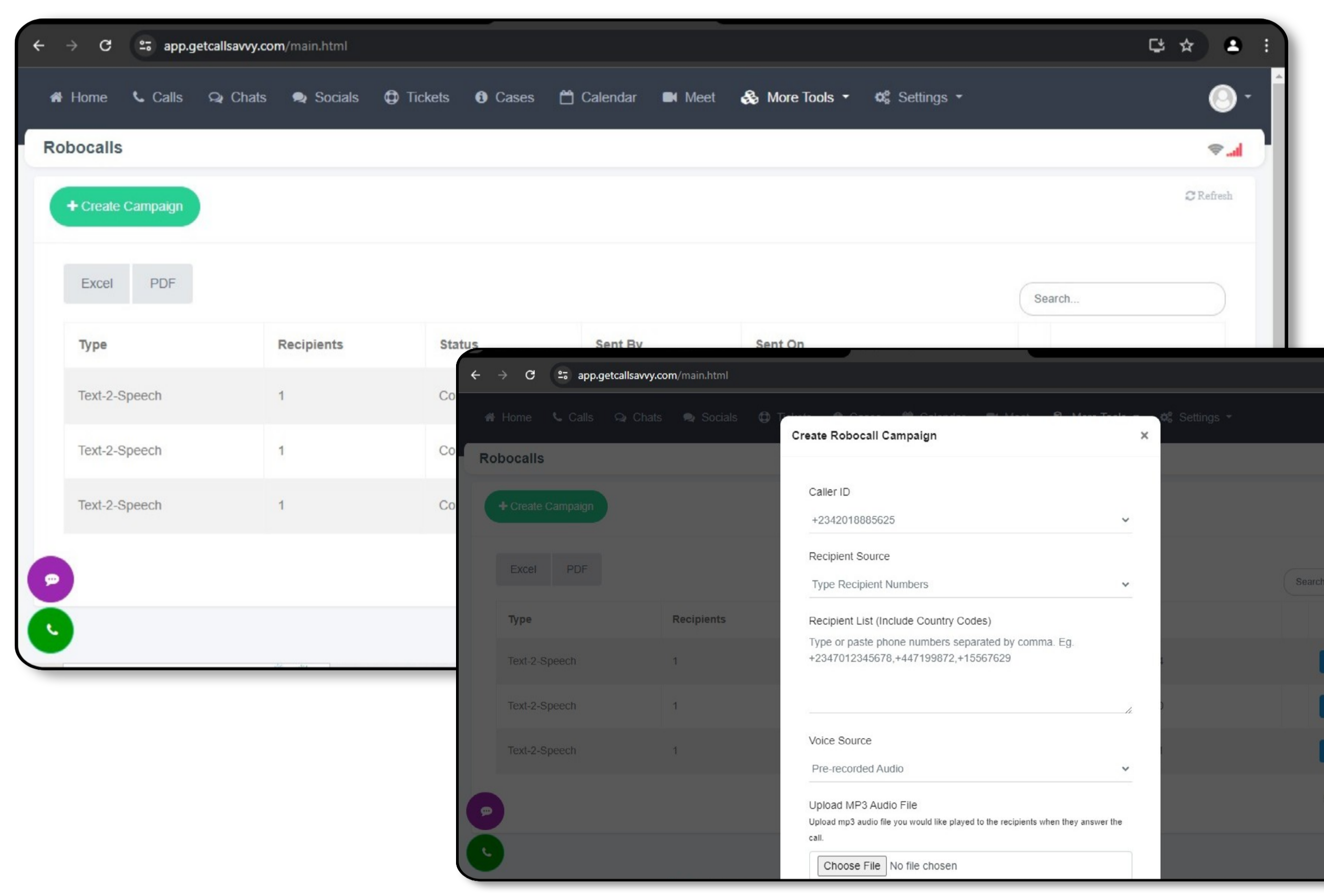
Task: Open site info icon in front window address bar
Action: (563, 375)
